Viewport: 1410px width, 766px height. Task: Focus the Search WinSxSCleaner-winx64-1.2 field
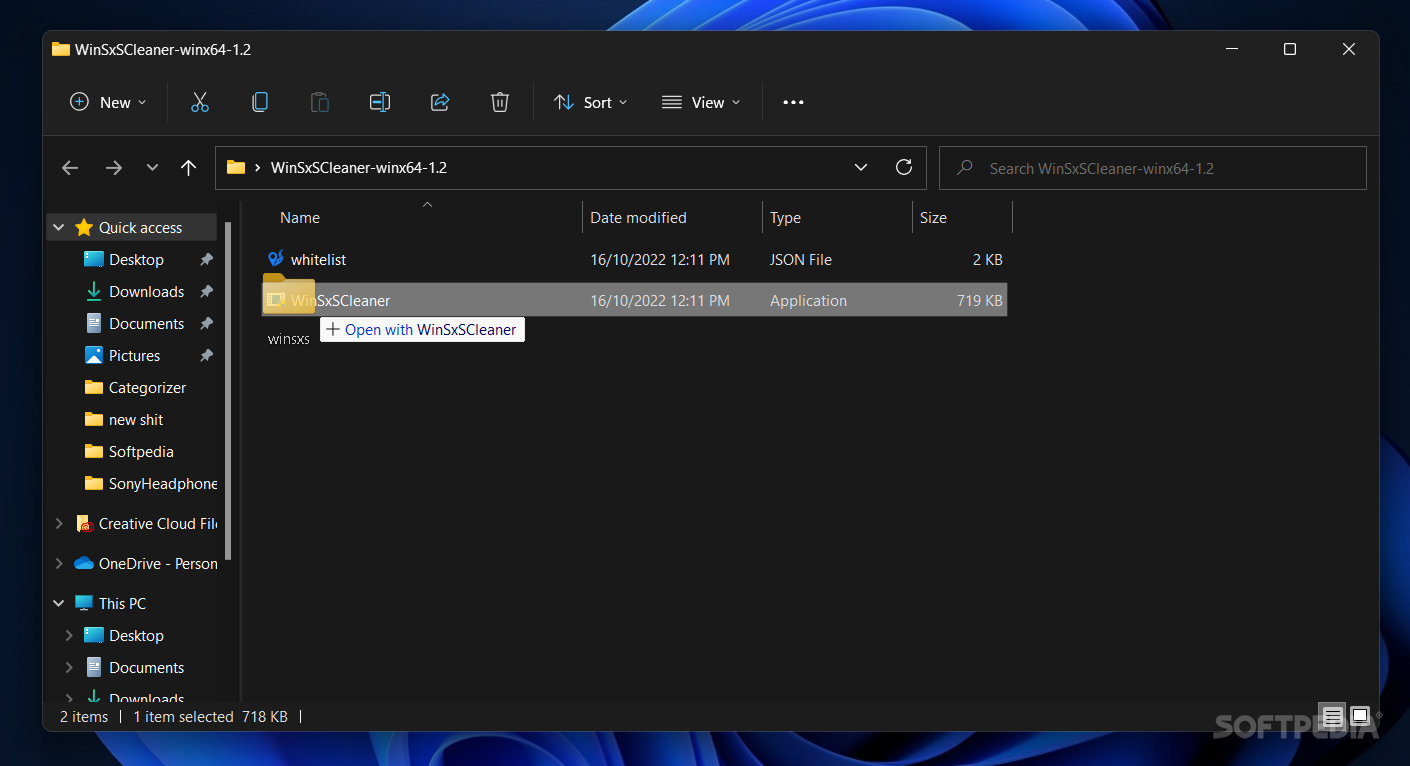[1153, 168]
